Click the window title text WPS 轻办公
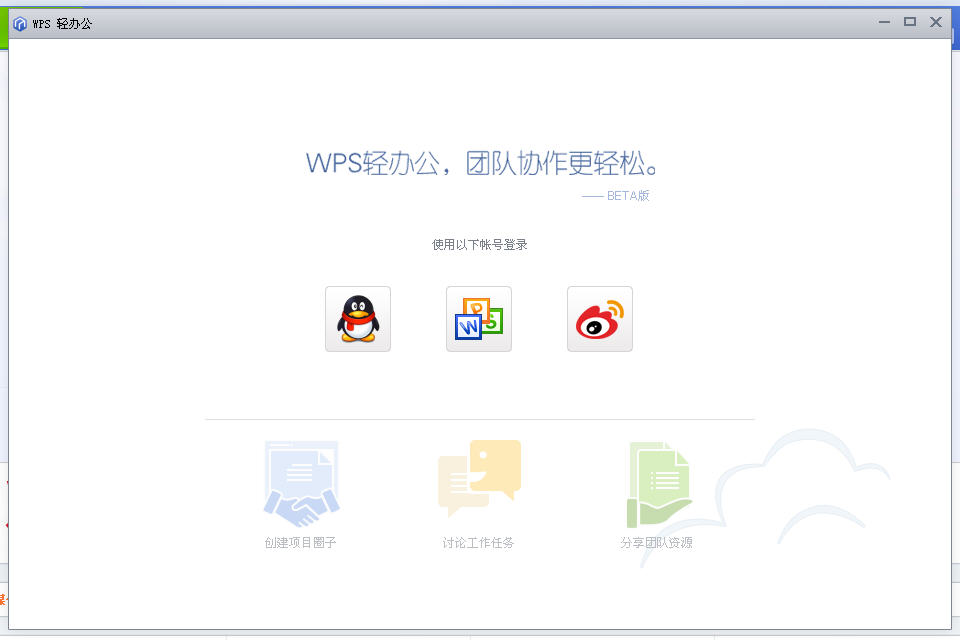 click(62, 23)
